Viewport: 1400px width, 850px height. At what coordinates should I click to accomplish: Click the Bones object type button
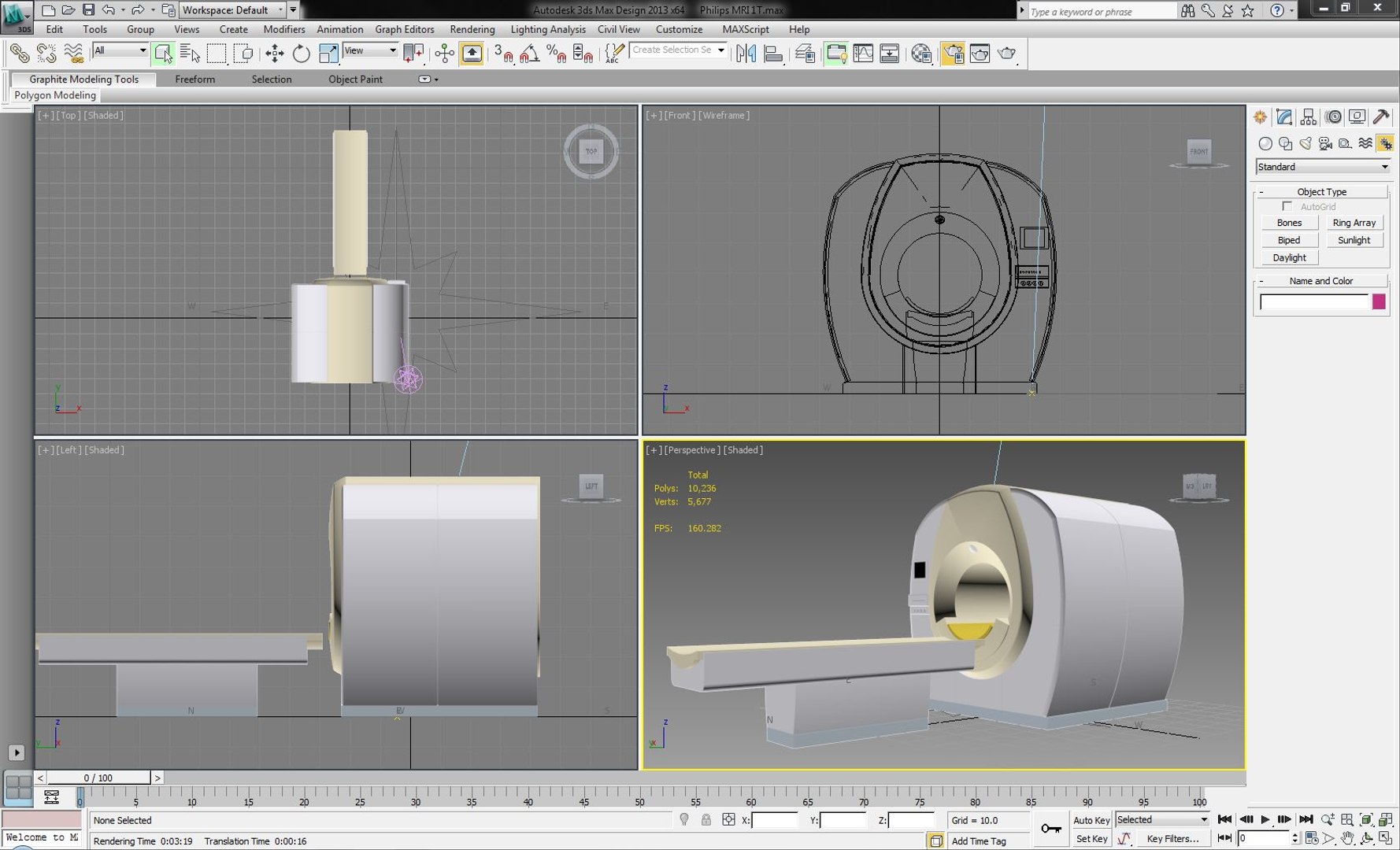click(x=1289, y=223)
